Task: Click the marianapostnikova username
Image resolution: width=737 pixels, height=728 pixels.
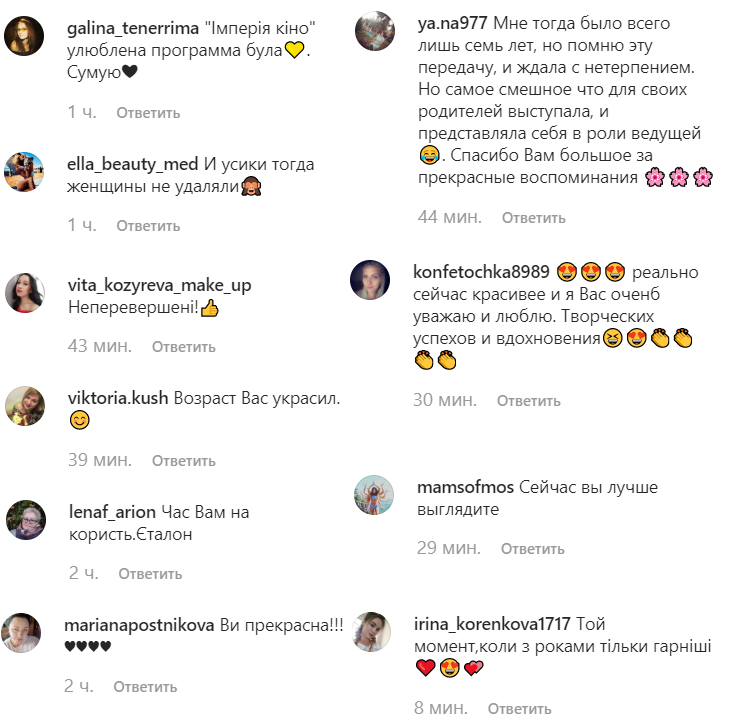Action: click(x=139, y=625)
